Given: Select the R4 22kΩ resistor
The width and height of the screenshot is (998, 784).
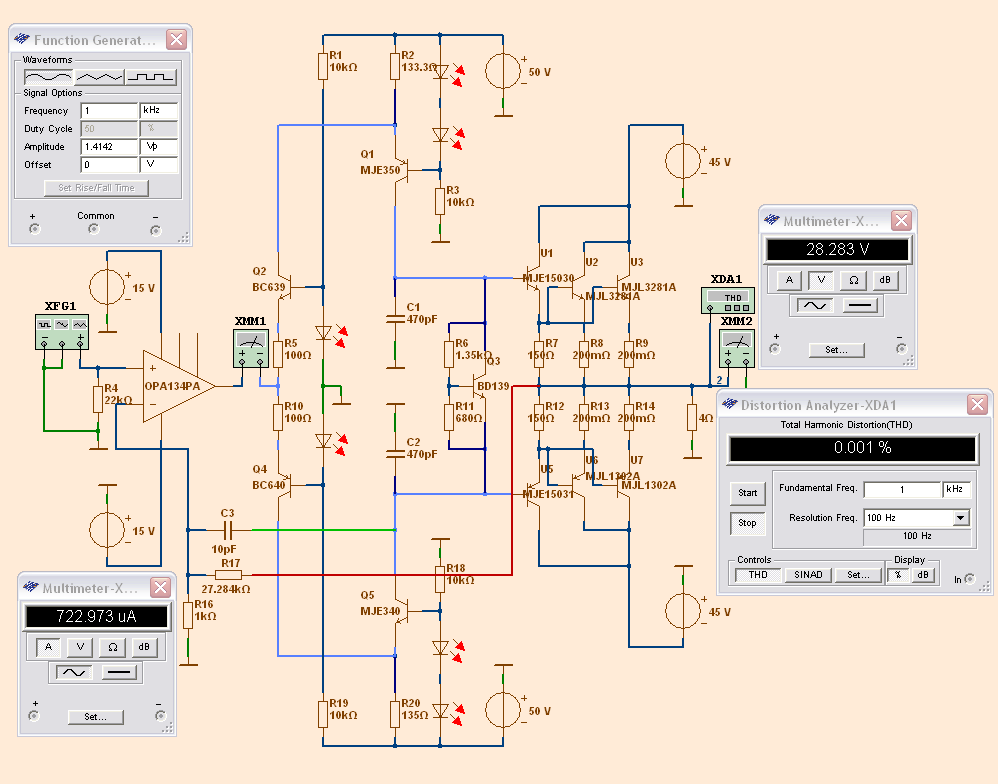Looking at the screenshot, I should (x=98, y=399).
